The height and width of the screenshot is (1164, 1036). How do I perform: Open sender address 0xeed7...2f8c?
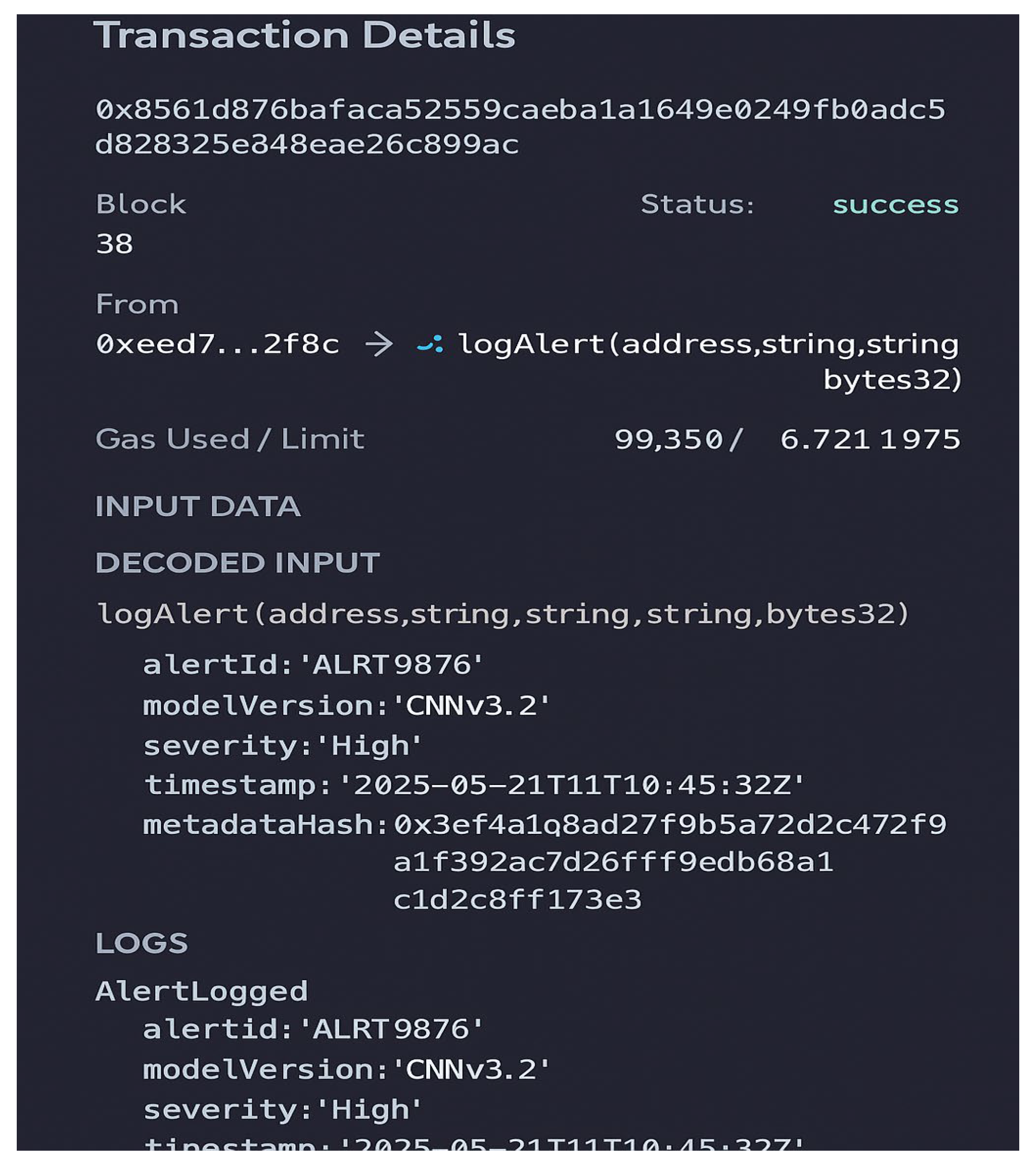click(x=217, y=344)
